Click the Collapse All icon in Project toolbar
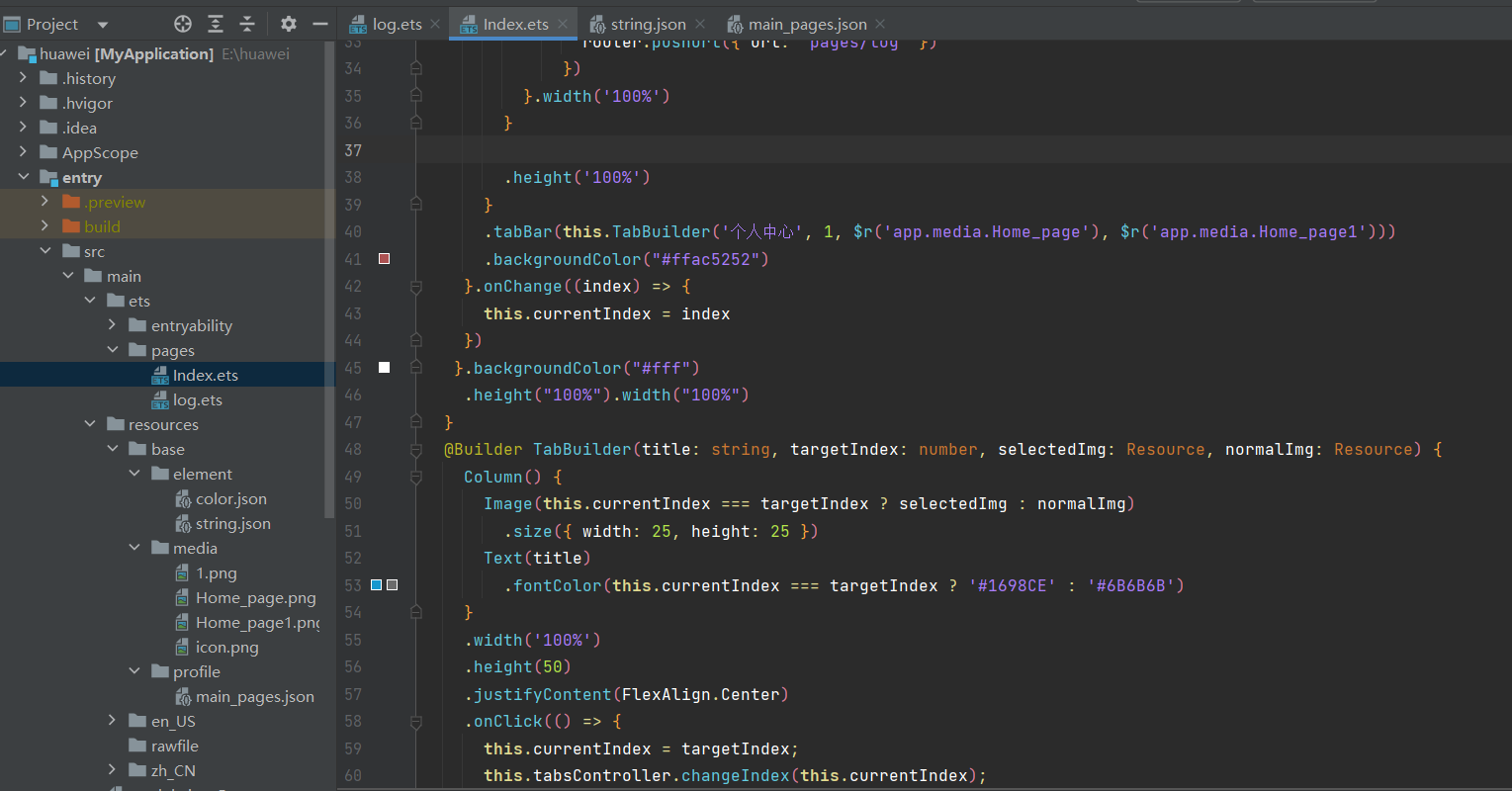 point(247,24)
